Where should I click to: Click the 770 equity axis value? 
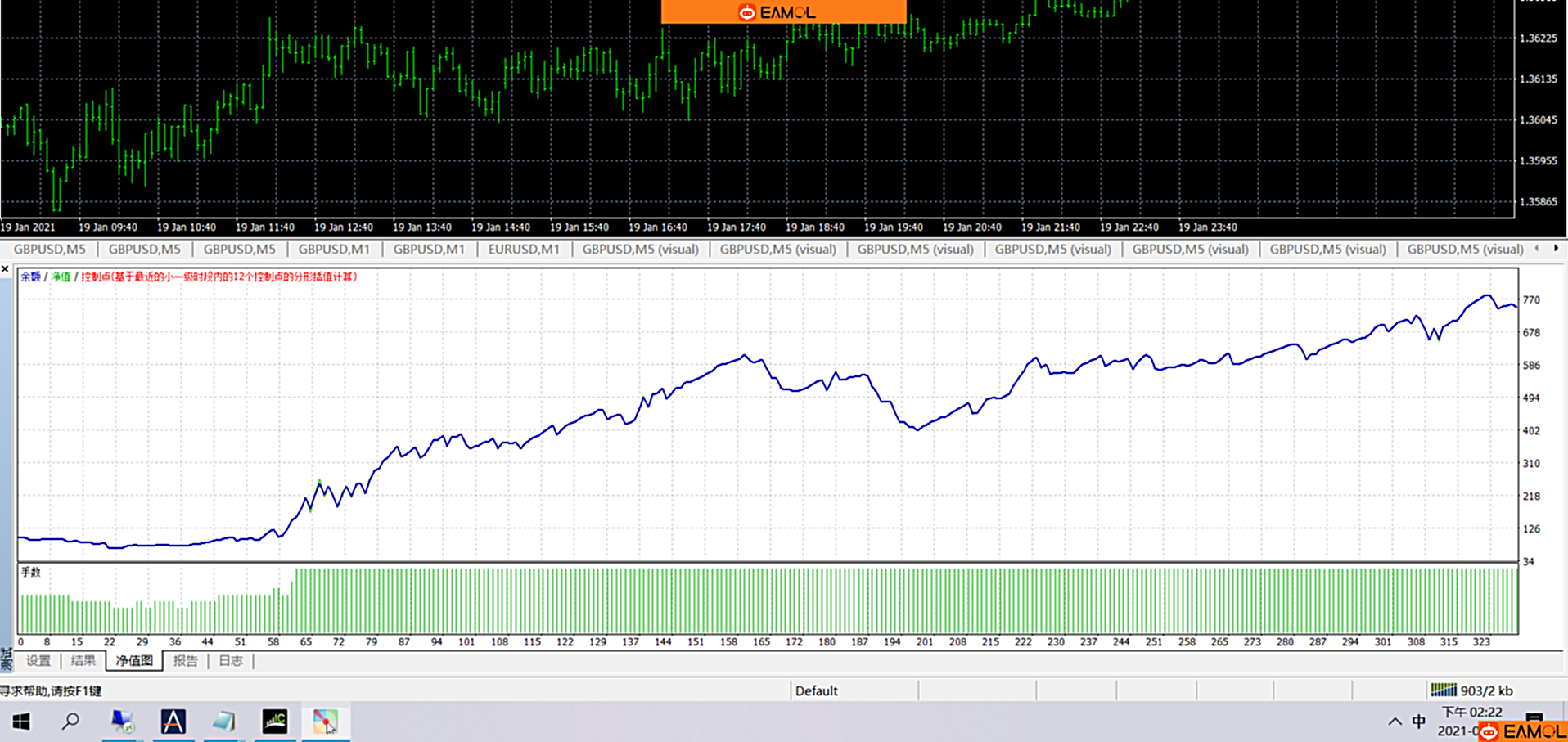click(1531, 300)
